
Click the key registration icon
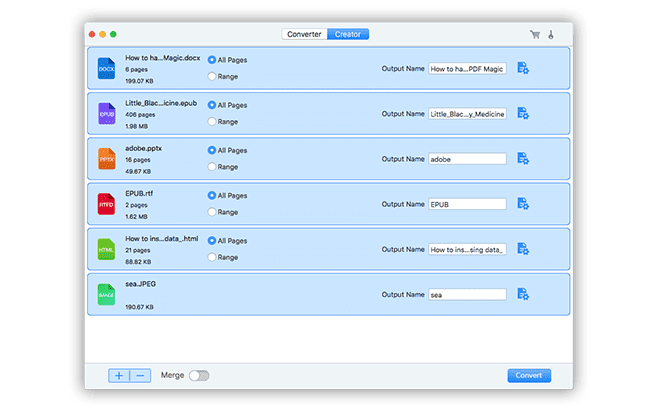[551, 34]
